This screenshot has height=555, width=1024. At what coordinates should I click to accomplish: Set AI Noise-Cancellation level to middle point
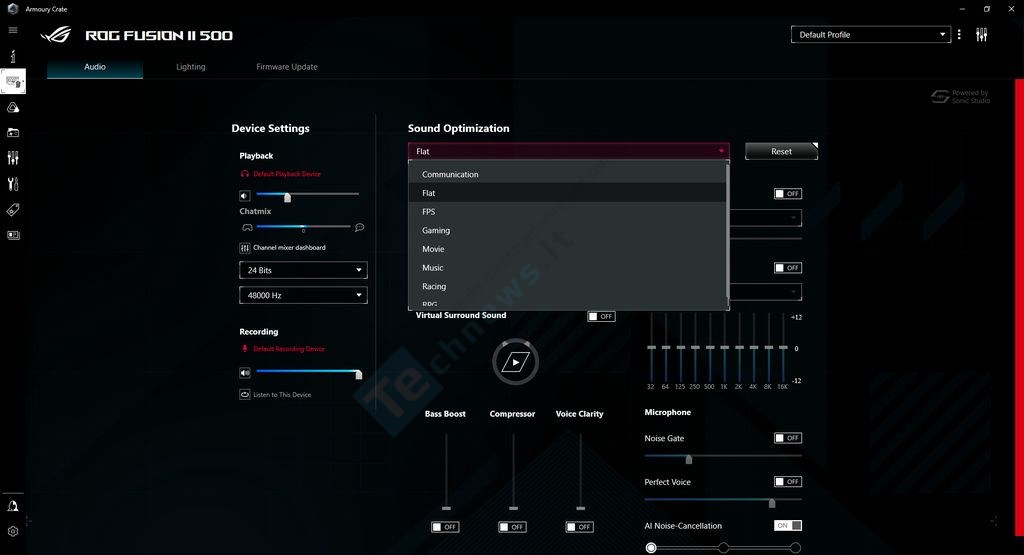pyautogui.click(x=723, y=547)
